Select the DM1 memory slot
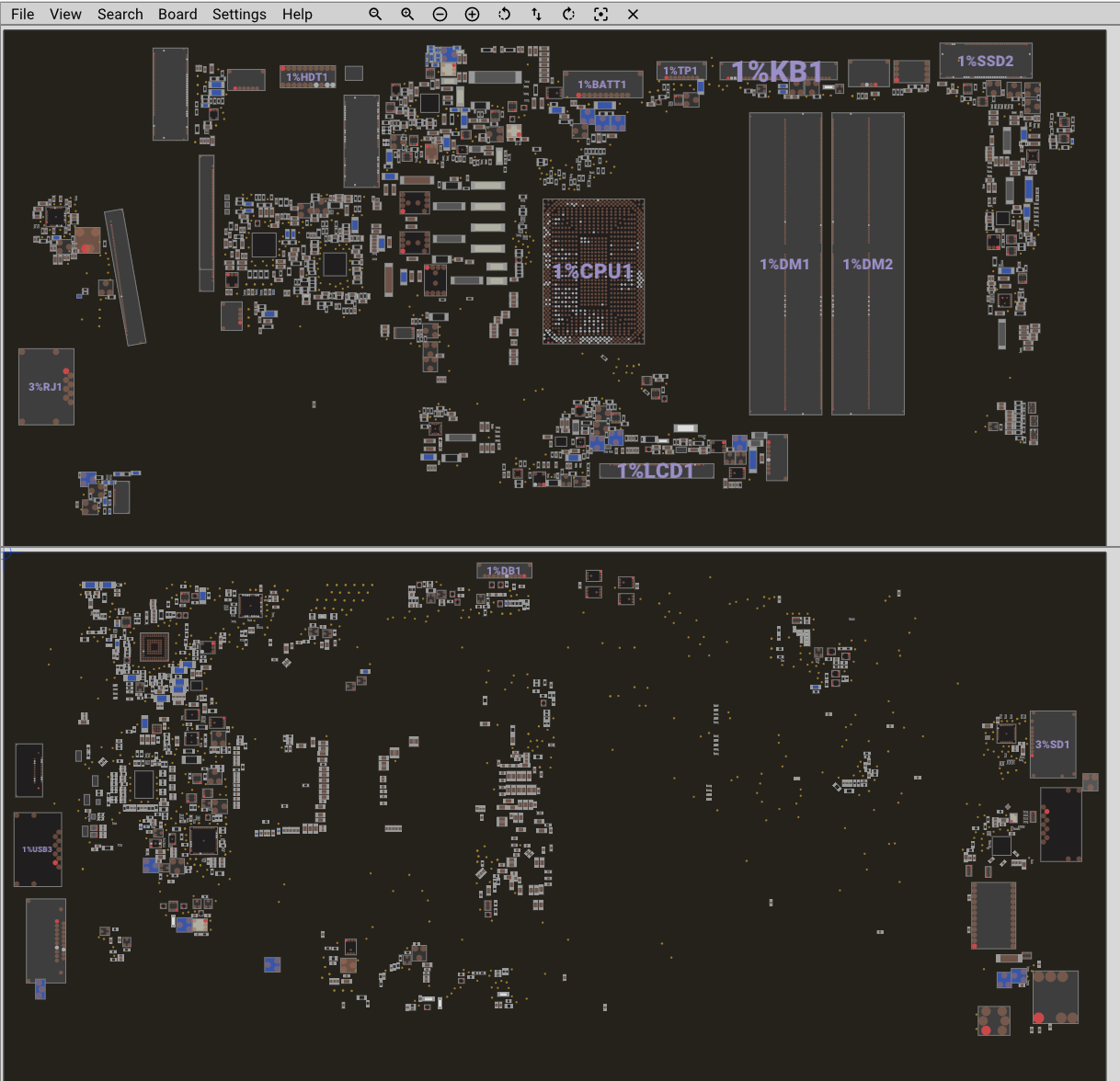The width and height of the screenshot is (1120, 1081). pyautogui.click(x=784, y=264)
